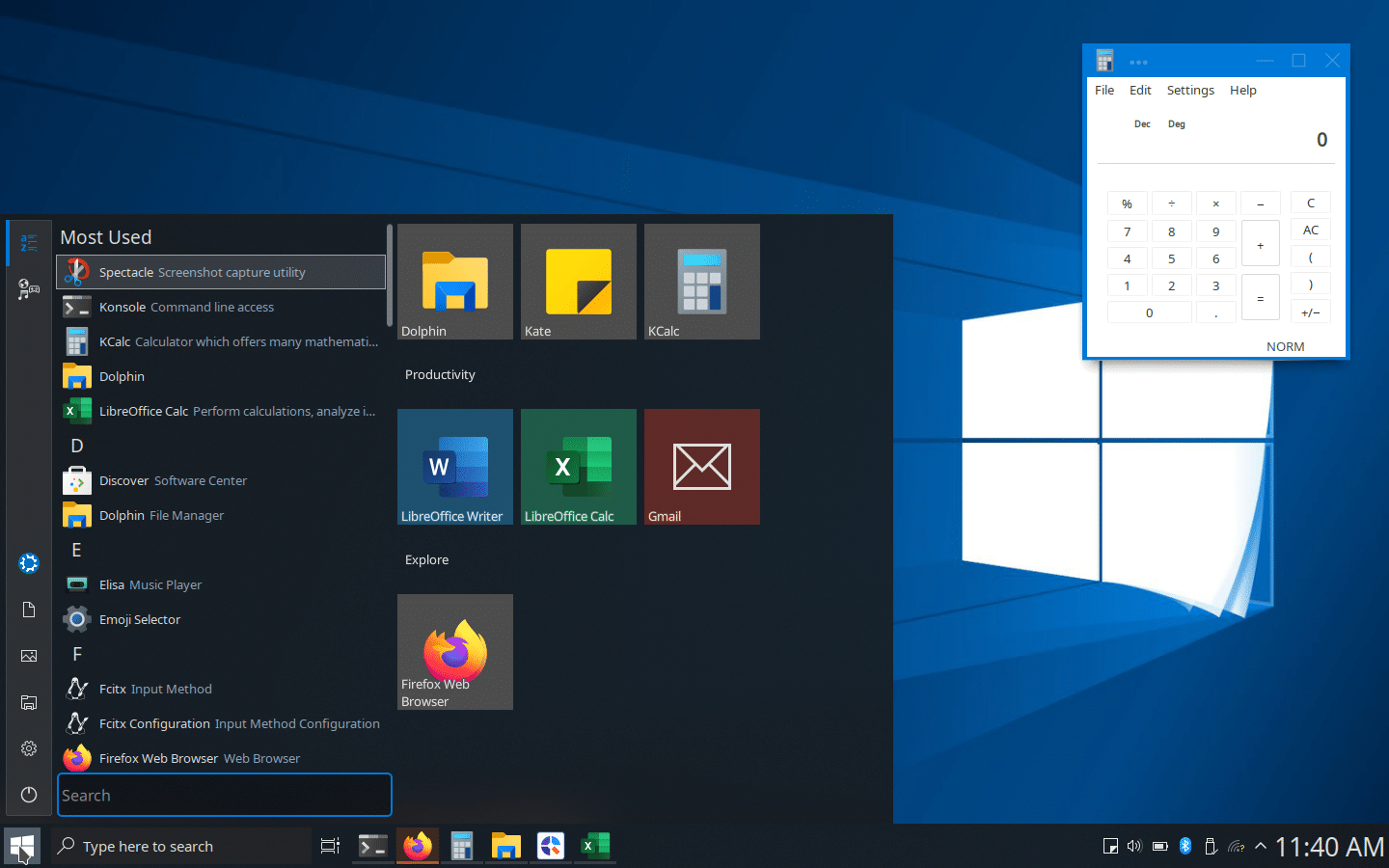Image resolution: width=1389 pixels, height=868 pixels.
Task: Click the plus button in KCalc
Action: (1260, 244)
